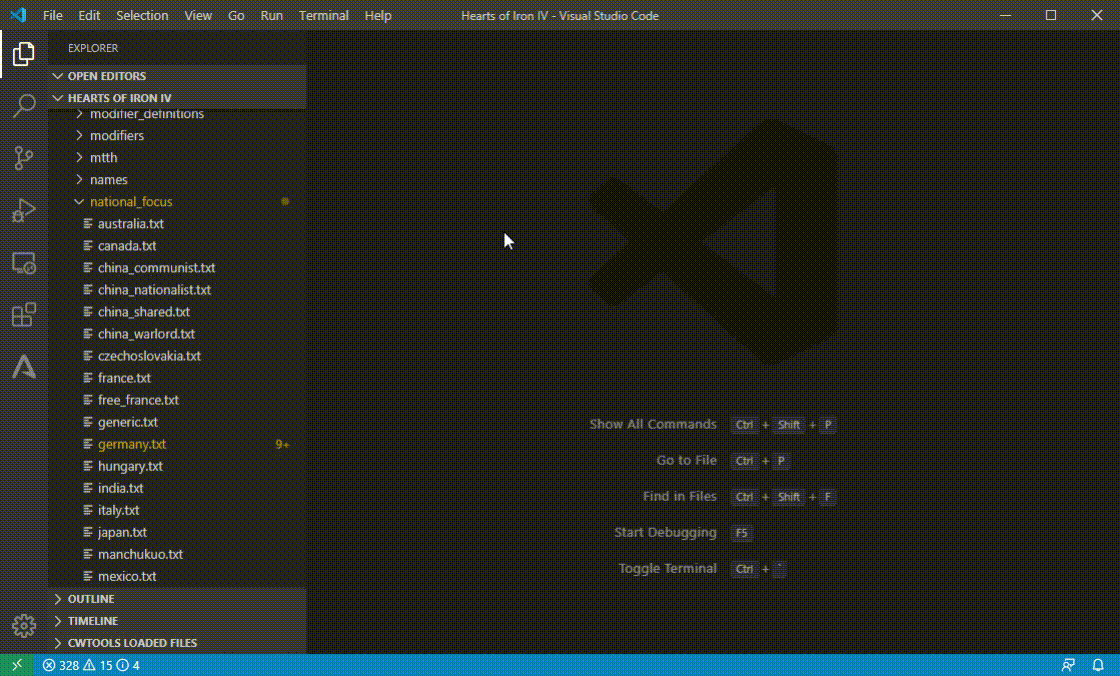Open australia.txt file
Screen dimensions: 1120x676
point(177,224)
